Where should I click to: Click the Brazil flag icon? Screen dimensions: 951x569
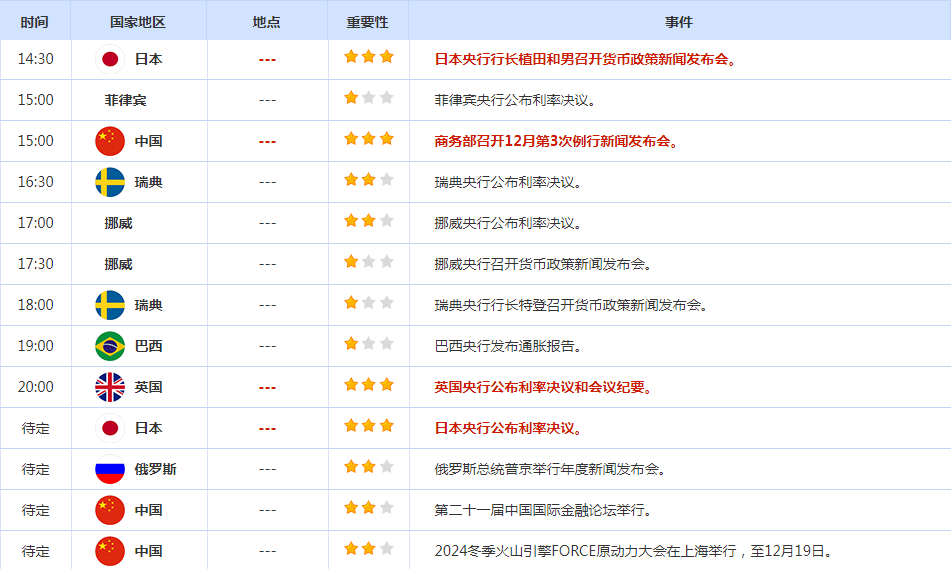point(110,346)
